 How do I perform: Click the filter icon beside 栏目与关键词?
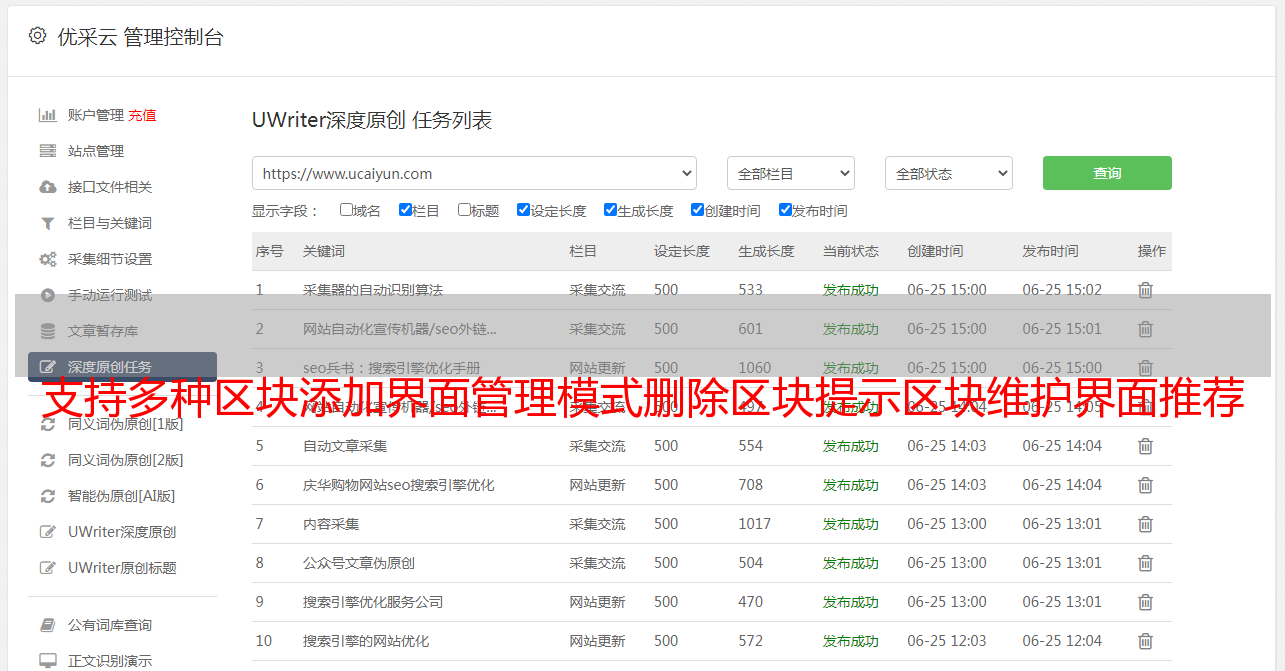(47, 223)
